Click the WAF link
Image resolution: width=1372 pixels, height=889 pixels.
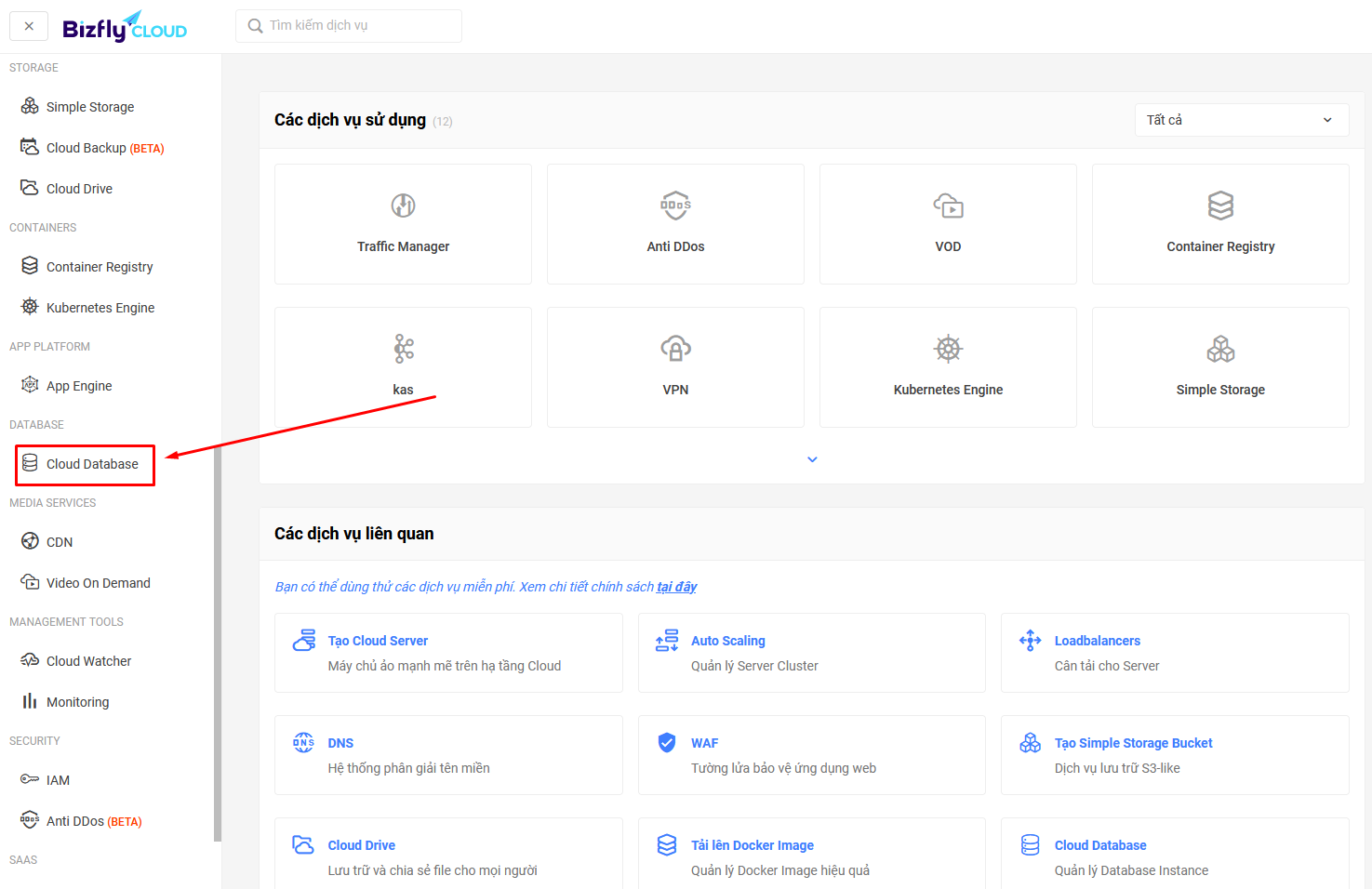click(704, 743)
